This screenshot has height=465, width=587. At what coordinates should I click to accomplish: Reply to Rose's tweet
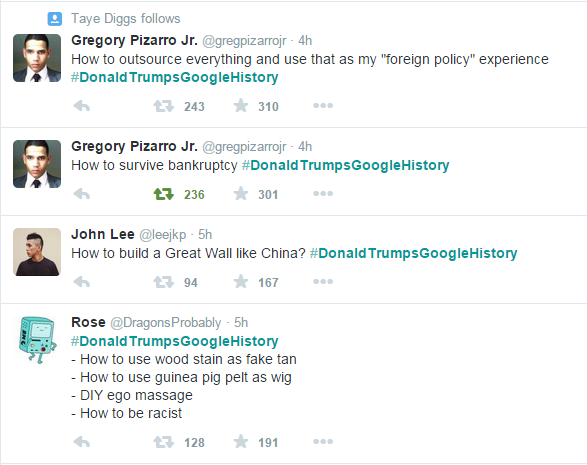(82, 442)
